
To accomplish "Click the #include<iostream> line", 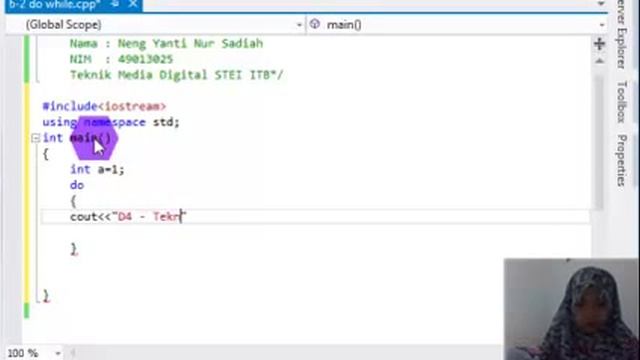I will (104, 107).
